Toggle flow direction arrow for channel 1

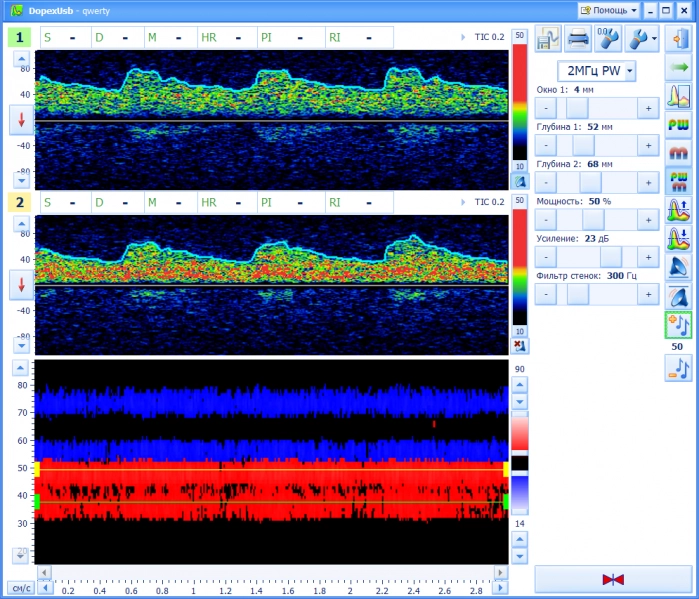pyautogui.click(x=21, y=120)
